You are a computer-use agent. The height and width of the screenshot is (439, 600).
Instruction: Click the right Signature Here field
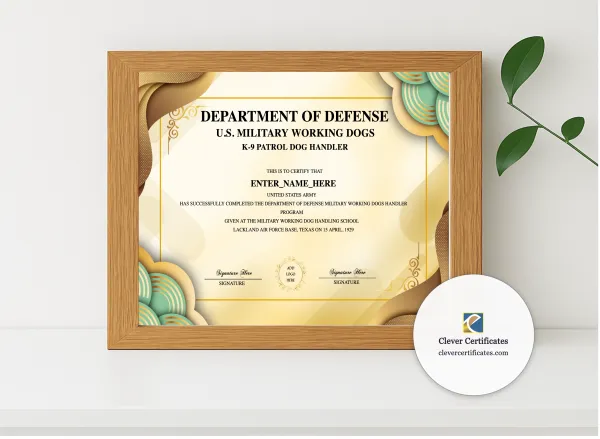pyautogui.click(x=347, y=273)
